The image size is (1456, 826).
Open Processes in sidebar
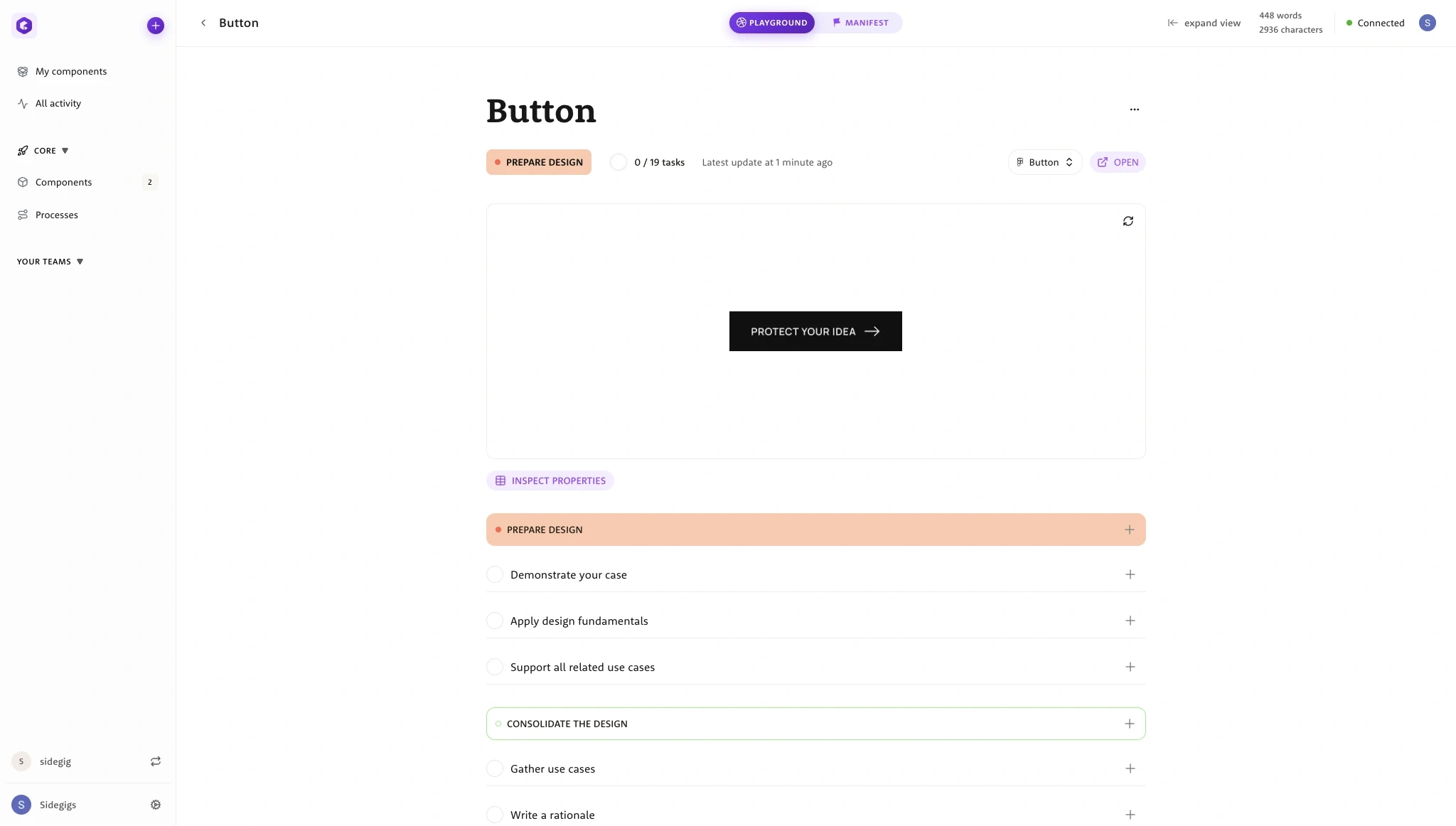[57, 215]
